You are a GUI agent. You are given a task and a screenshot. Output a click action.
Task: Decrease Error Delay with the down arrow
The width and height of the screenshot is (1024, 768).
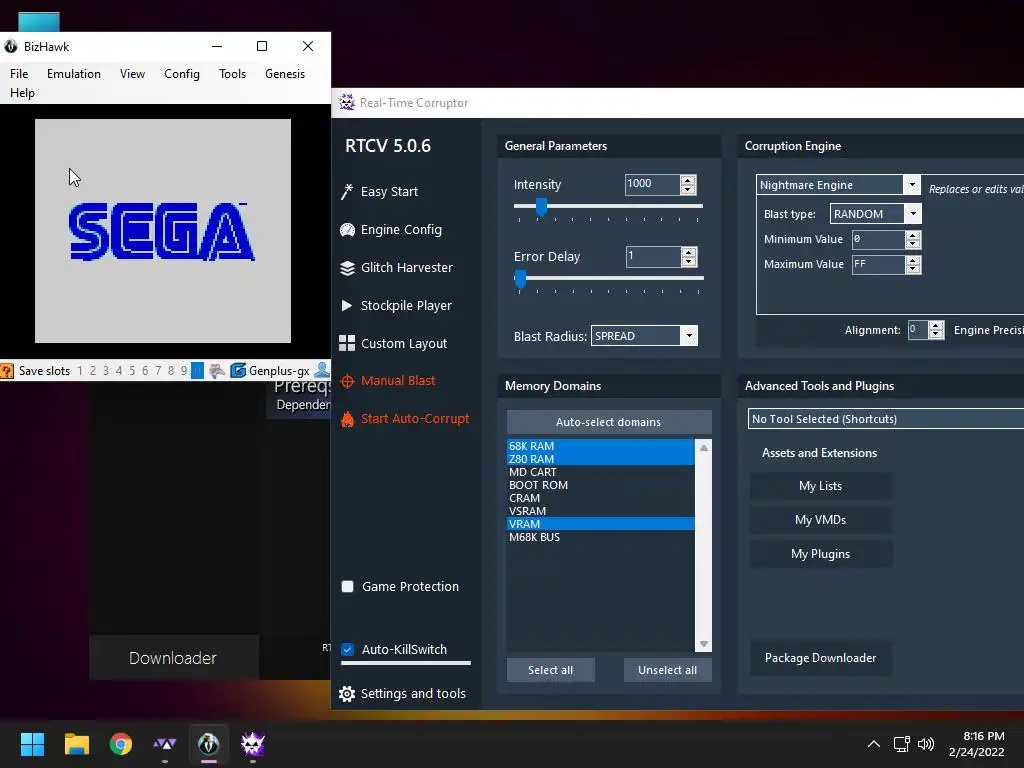pos(688,261)
